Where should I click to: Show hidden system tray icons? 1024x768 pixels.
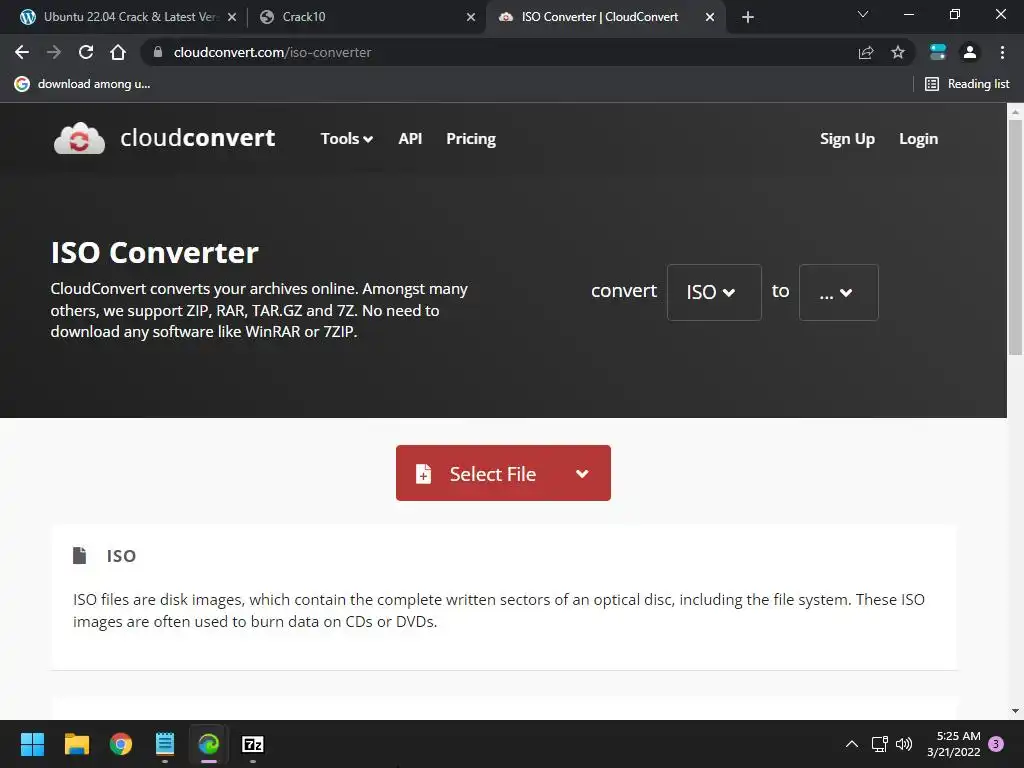coord(852,744)
